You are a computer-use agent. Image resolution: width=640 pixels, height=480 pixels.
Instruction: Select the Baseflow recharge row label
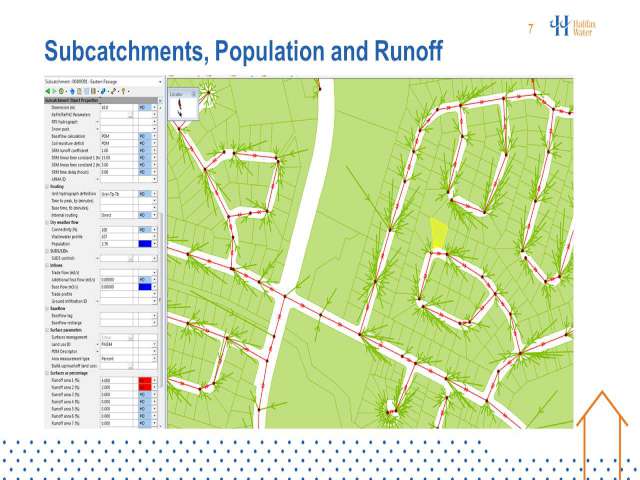[x=66, y=323]
